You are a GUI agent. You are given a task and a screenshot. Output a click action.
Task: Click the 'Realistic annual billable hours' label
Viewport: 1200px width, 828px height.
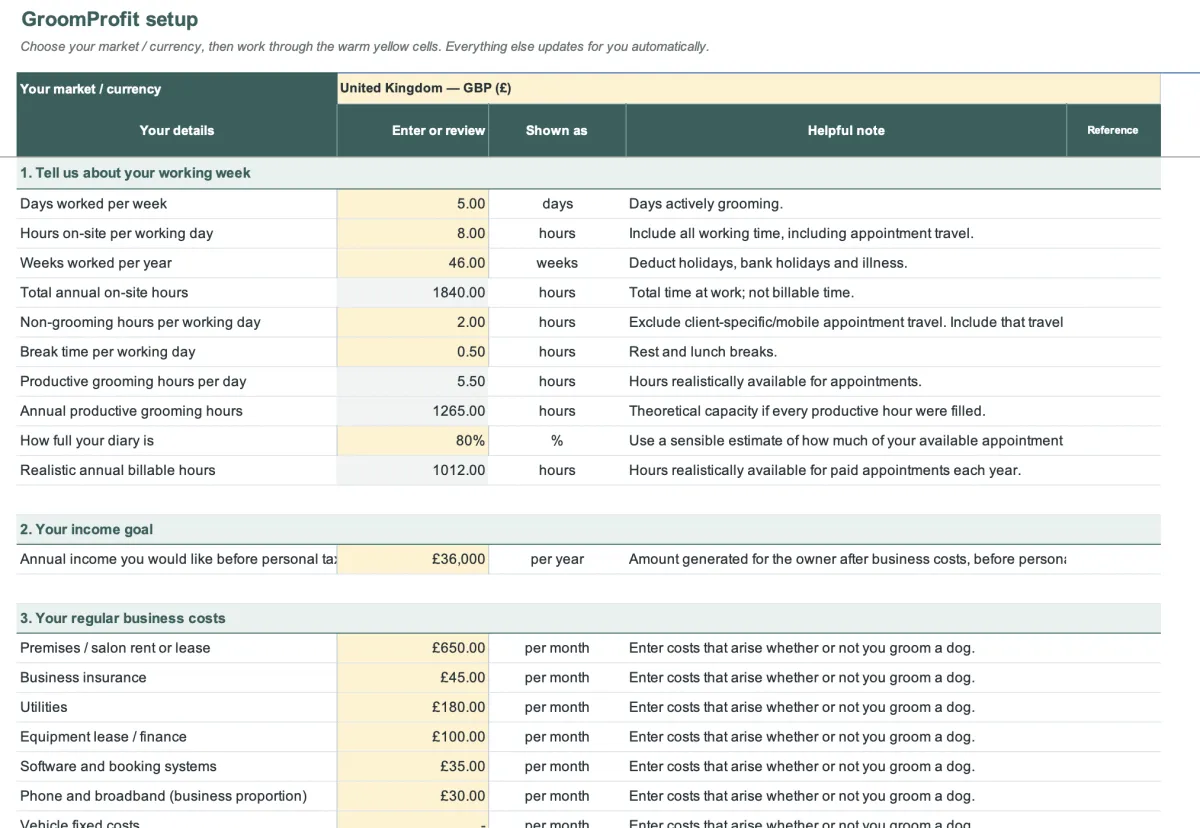[118, 470]
